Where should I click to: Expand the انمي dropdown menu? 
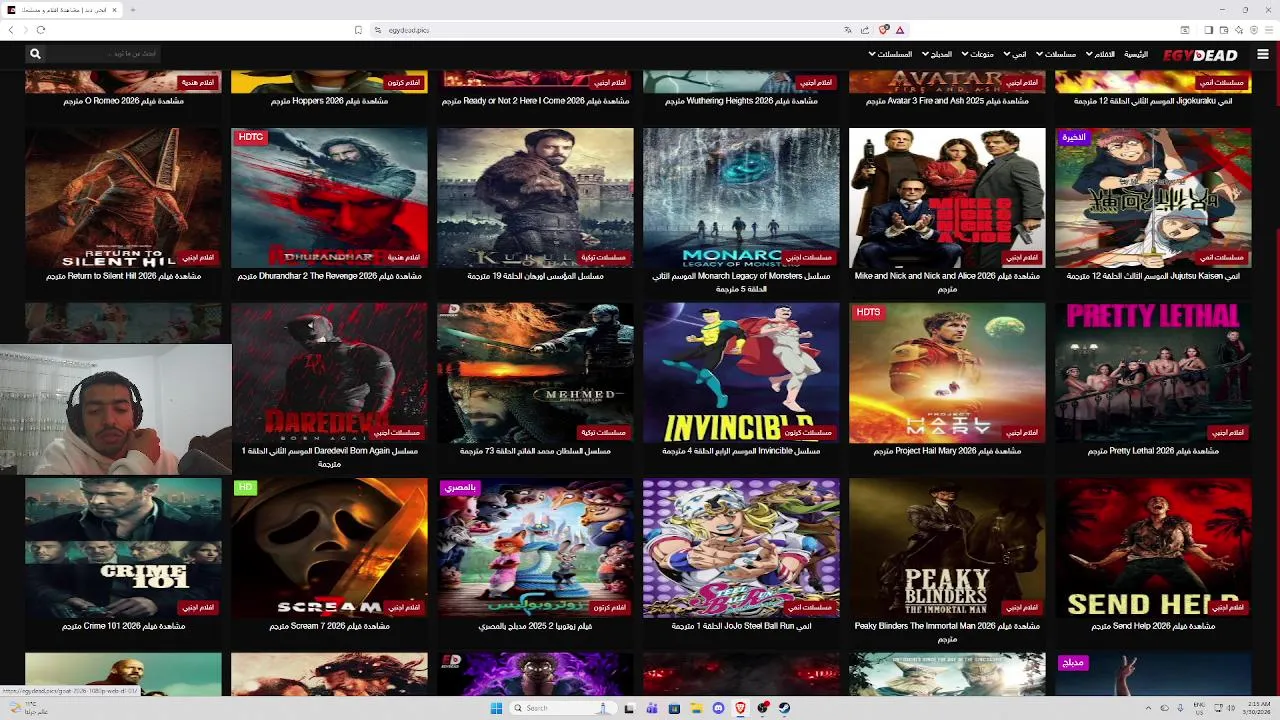1015,54
